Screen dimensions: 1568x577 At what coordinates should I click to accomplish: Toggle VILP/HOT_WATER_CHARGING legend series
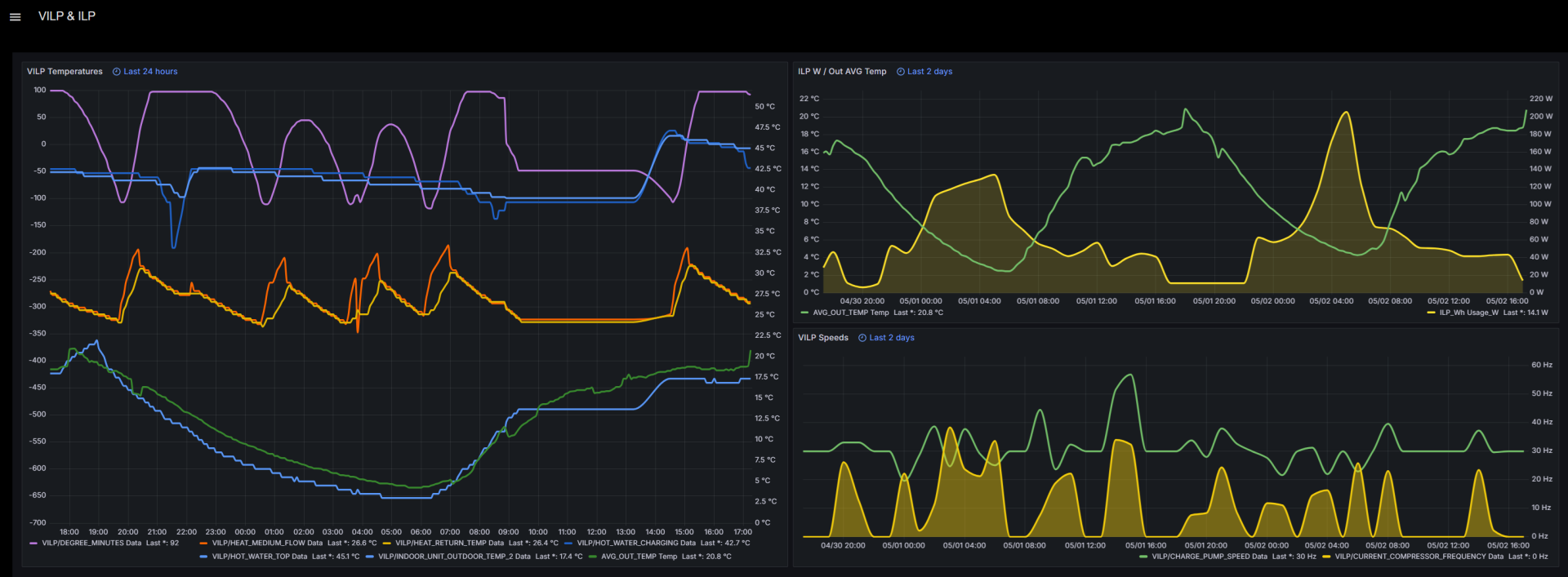pyautogui.click(x=636, y=543)
